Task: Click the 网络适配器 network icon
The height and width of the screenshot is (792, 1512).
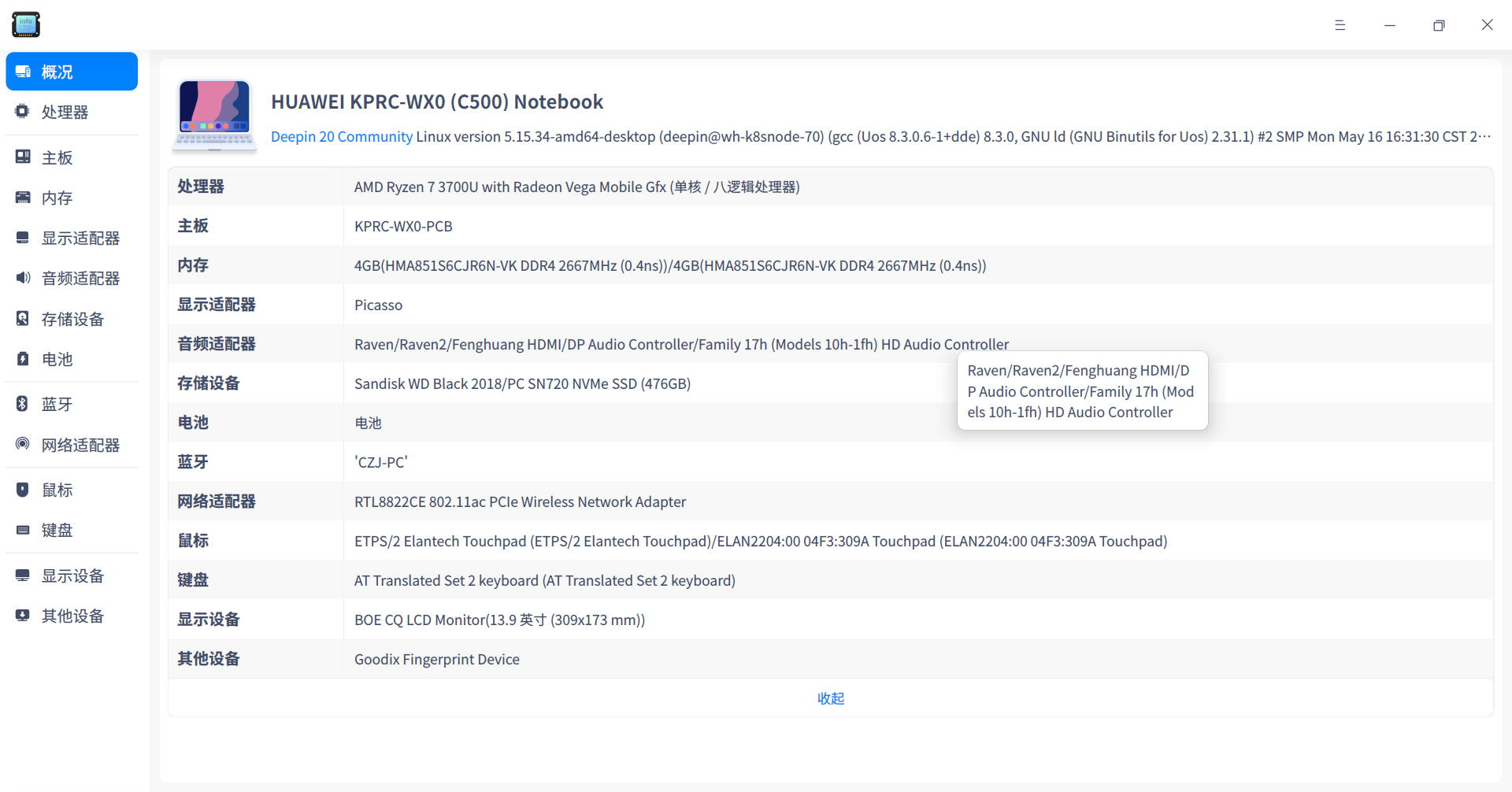Action: pyautogui.click(x=23, y=445)
